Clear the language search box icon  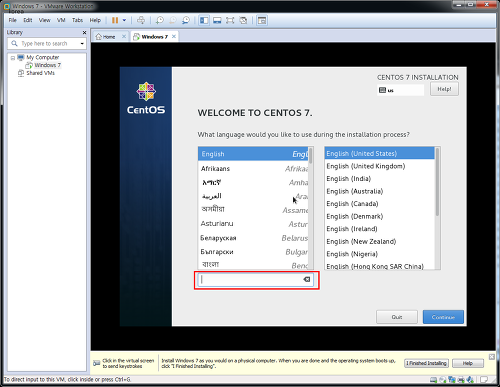point(307,279)
